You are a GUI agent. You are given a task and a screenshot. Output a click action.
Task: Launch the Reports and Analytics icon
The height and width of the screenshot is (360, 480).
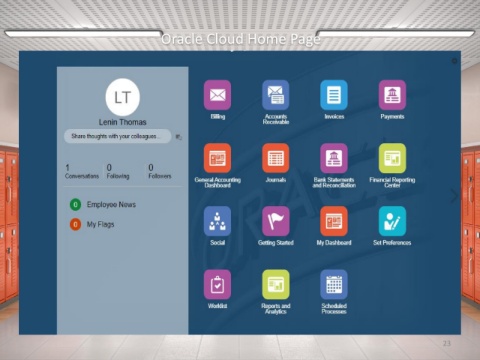point(276,284)
